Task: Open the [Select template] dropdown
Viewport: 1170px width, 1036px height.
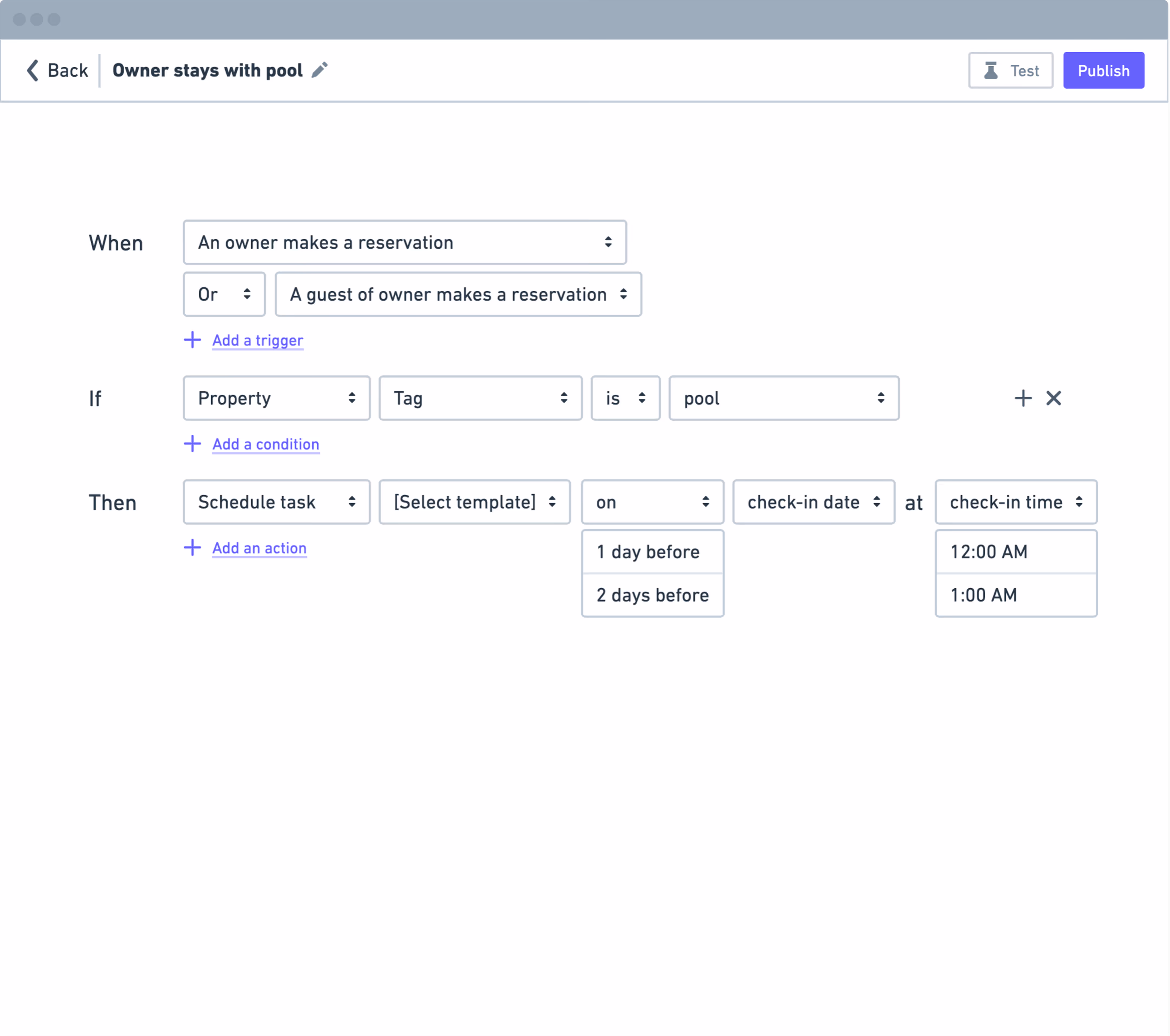Action: [x=475, y=502]
